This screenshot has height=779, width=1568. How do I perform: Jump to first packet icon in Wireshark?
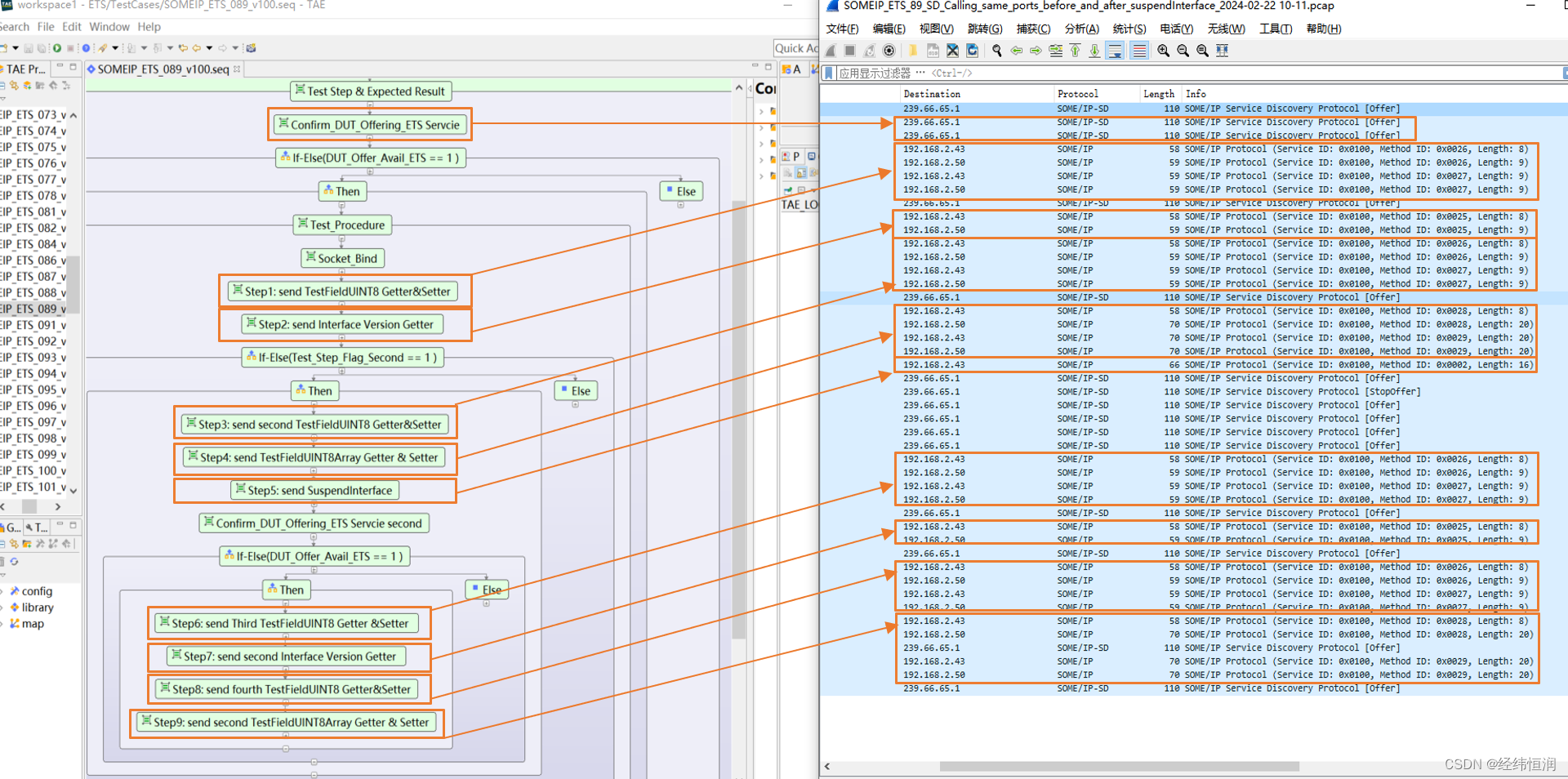[1075, 51]
